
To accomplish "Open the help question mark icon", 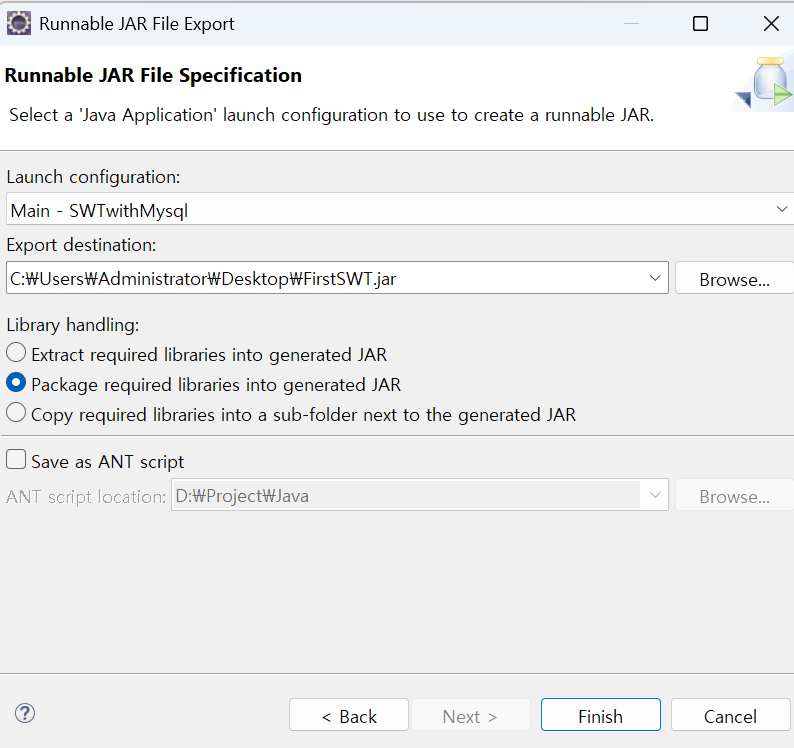I will tap(25, 713).
